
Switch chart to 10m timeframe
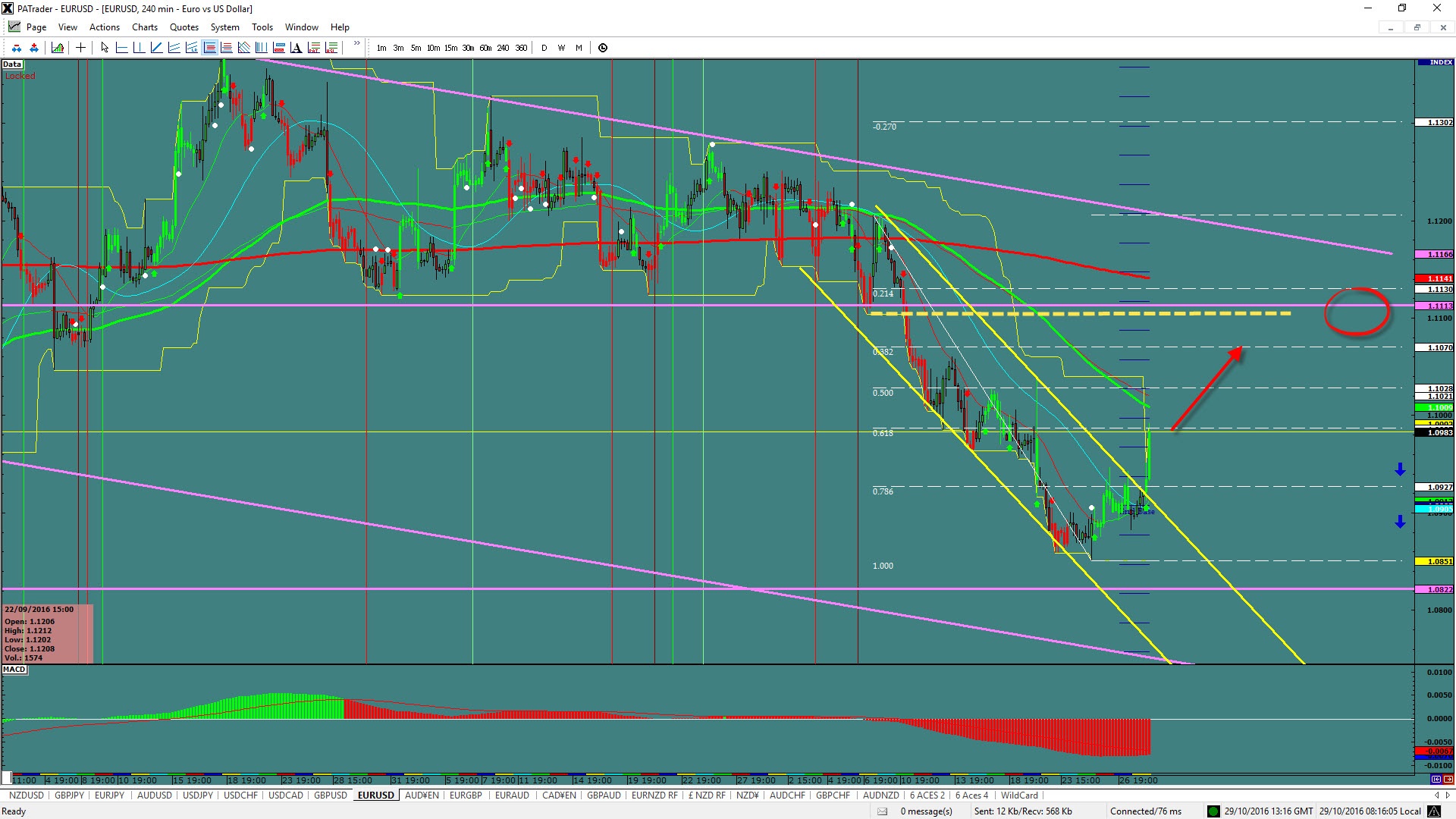434,48
